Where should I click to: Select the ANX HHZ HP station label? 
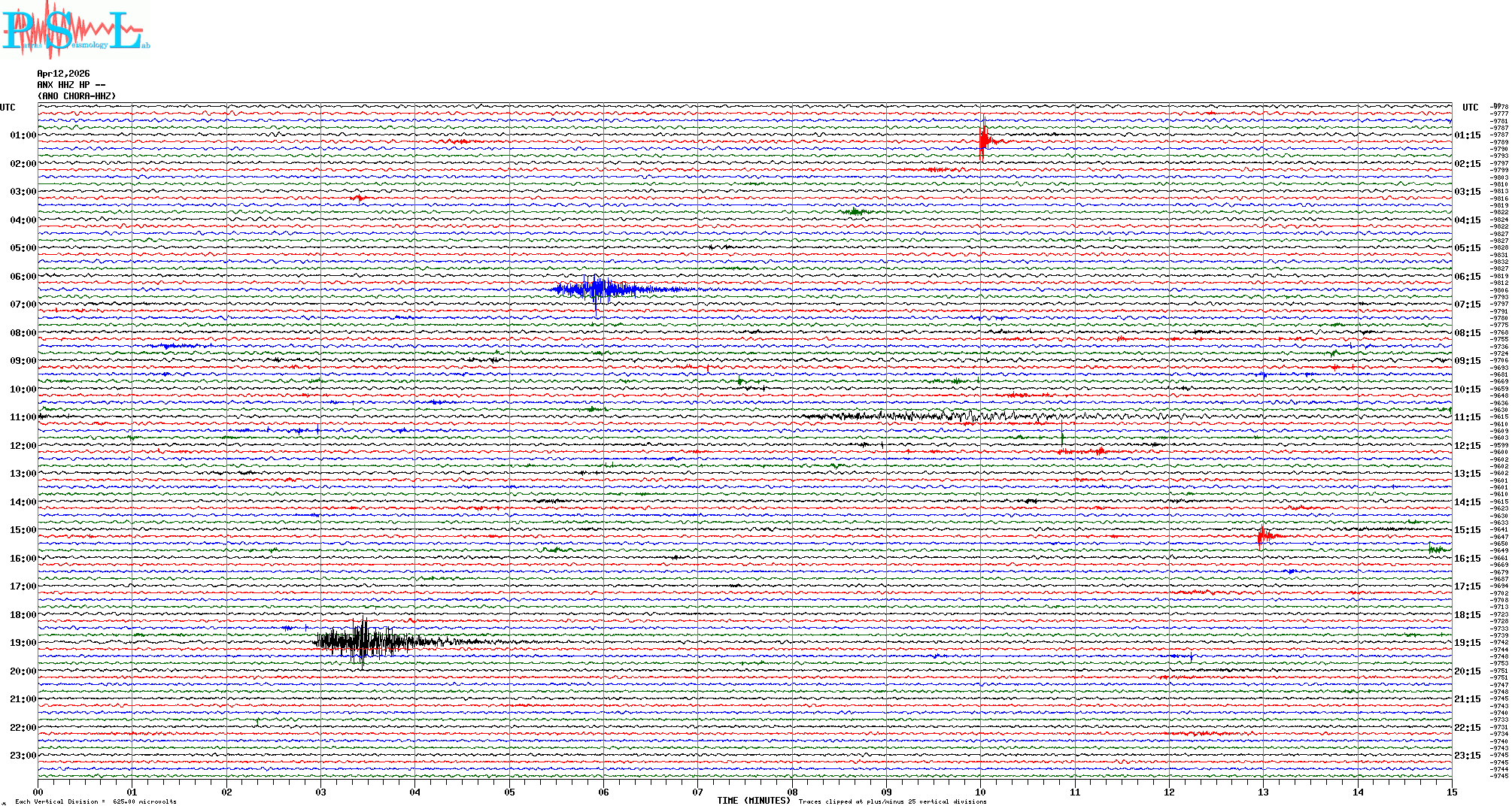point(71,85)
